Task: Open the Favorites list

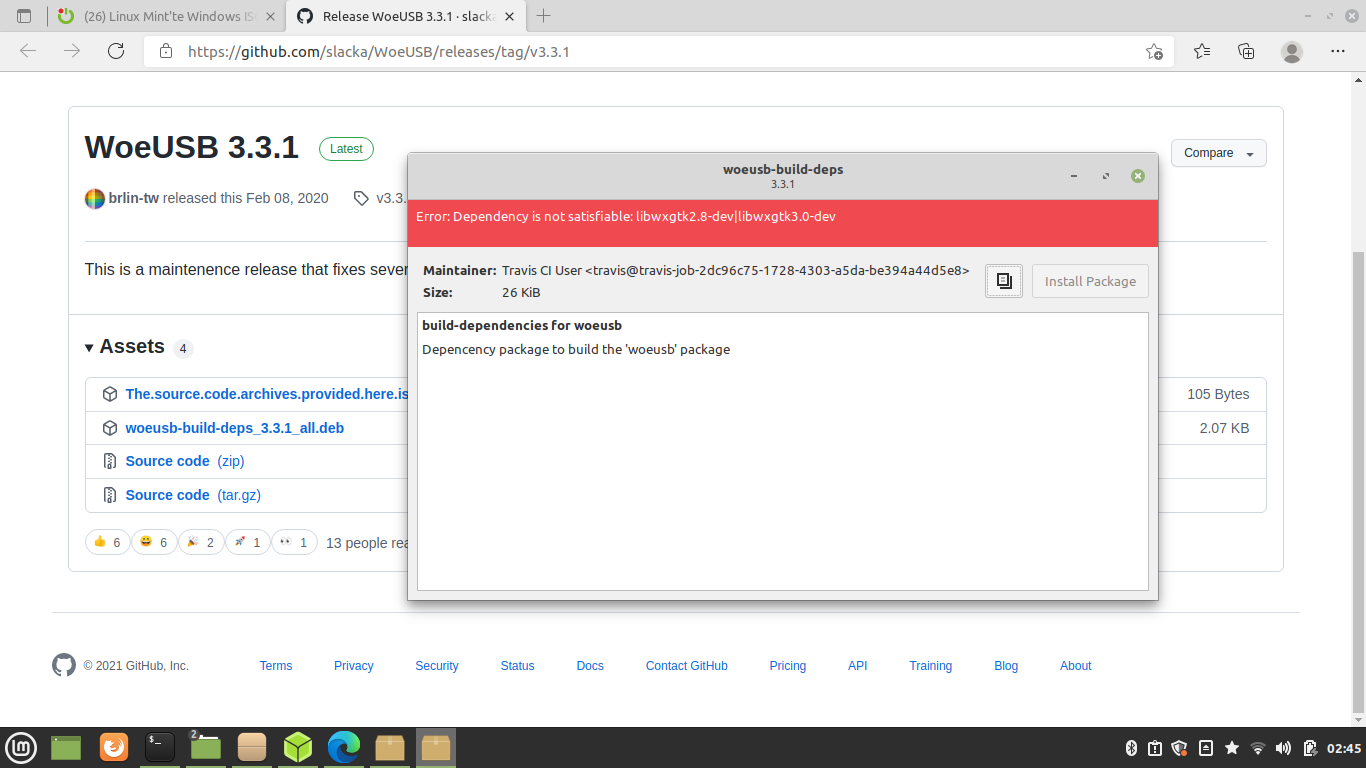Action: [x=1202, y=51]
